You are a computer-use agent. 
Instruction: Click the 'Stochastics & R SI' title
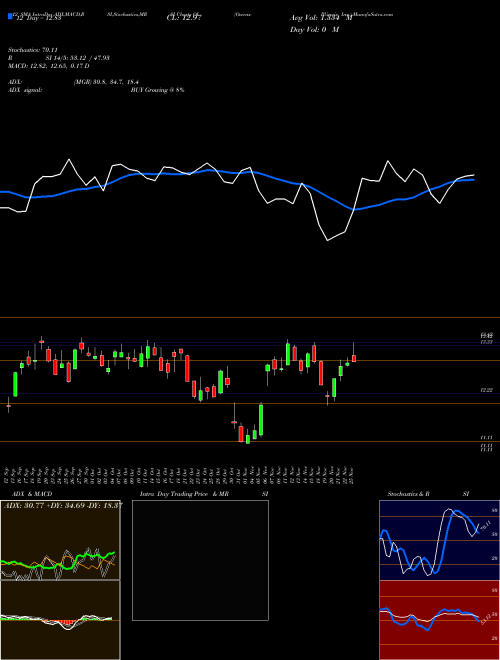point(428,494)
